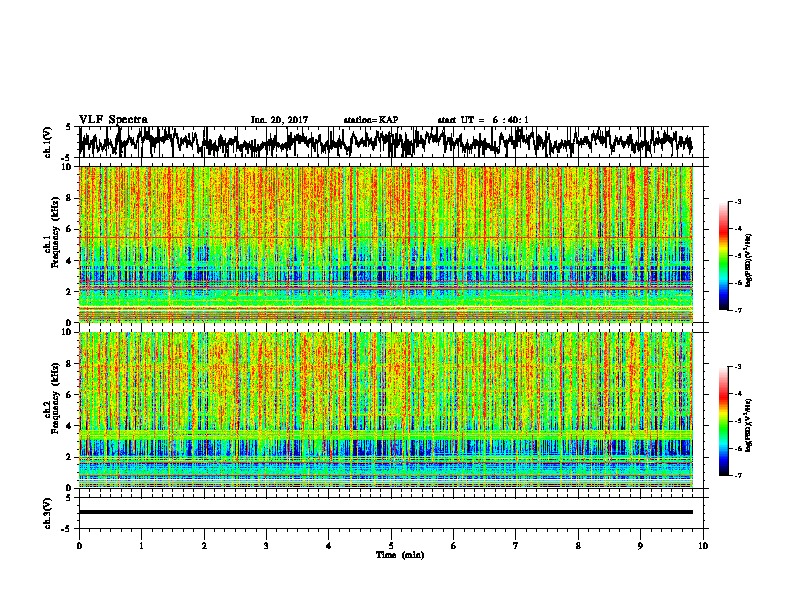The width and height of the screenshot is (792, 612).
Task: Click the "station=KAP" header label
Action: [371, 120]
